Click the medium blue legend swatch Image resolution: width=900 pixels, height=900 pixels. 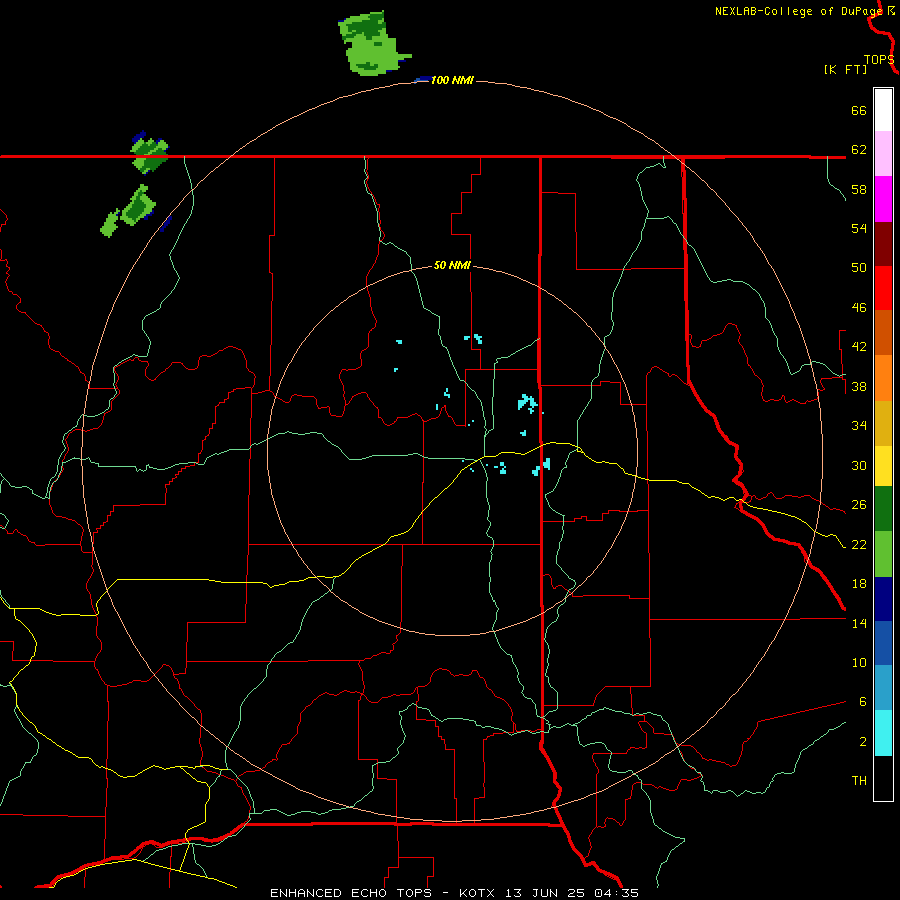click(x=883, y=643)
